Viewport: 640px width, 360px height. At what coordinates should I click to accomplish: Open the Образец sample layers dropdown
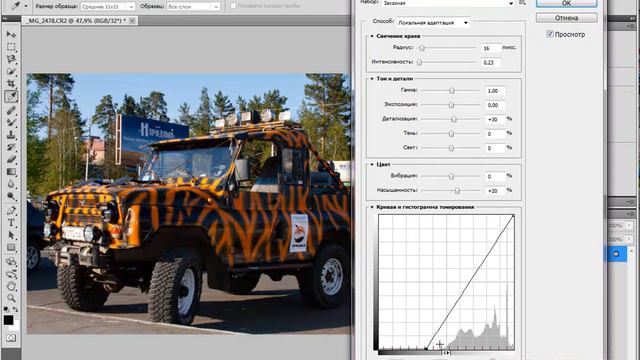pos(193,7)
